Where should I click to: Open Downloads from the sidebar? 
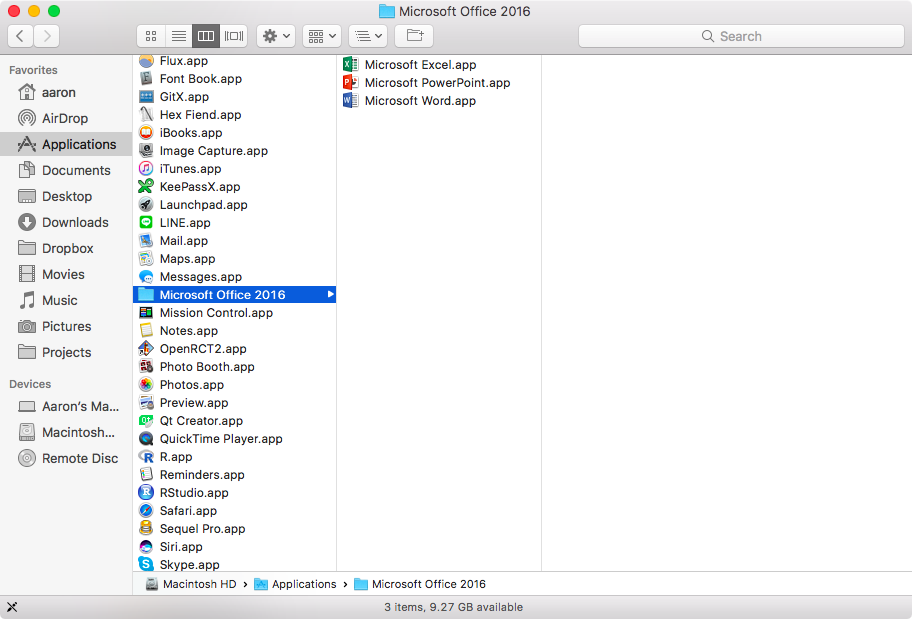[66, 222]
